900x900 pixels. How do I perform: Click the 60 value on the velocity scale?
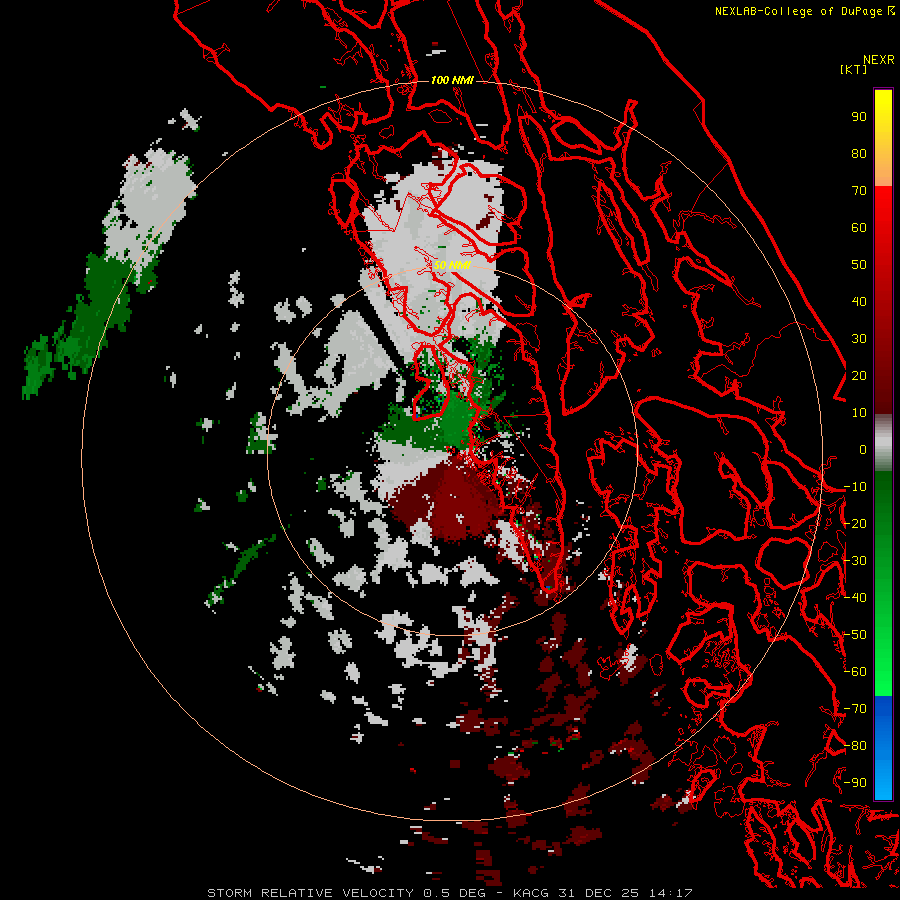pos(859,228)
